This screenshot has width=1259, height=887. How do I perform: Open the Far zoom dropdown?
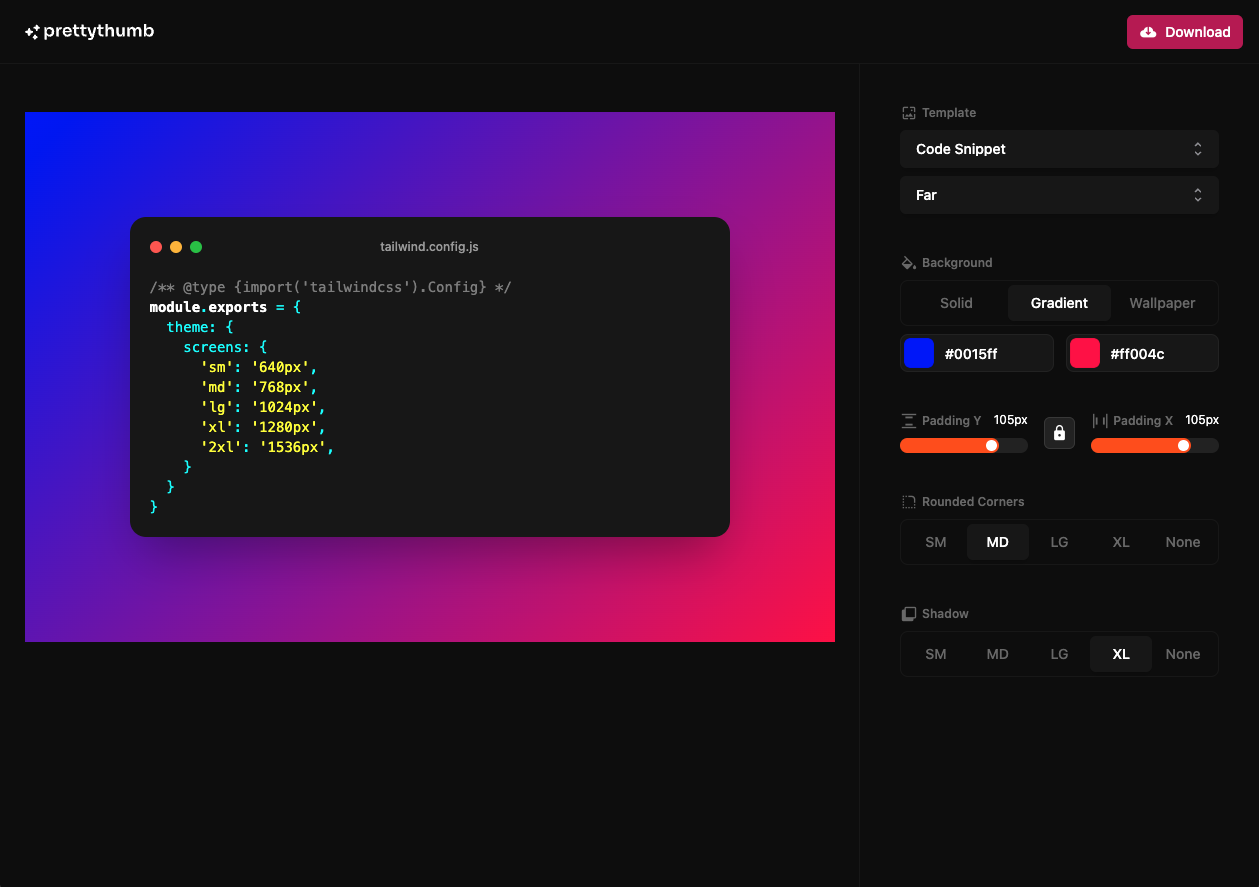point(1059,195)
